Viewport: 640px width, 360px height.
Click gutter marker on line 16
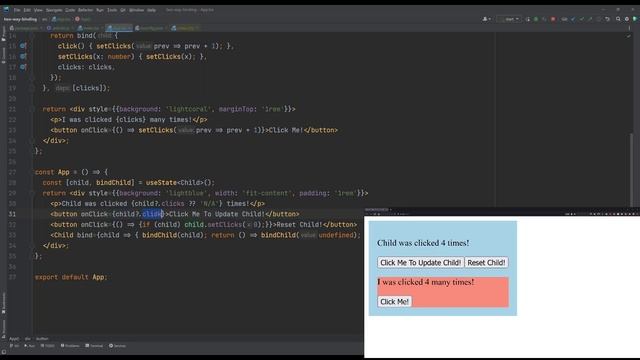pyautogui.click(x=23, y=57)
